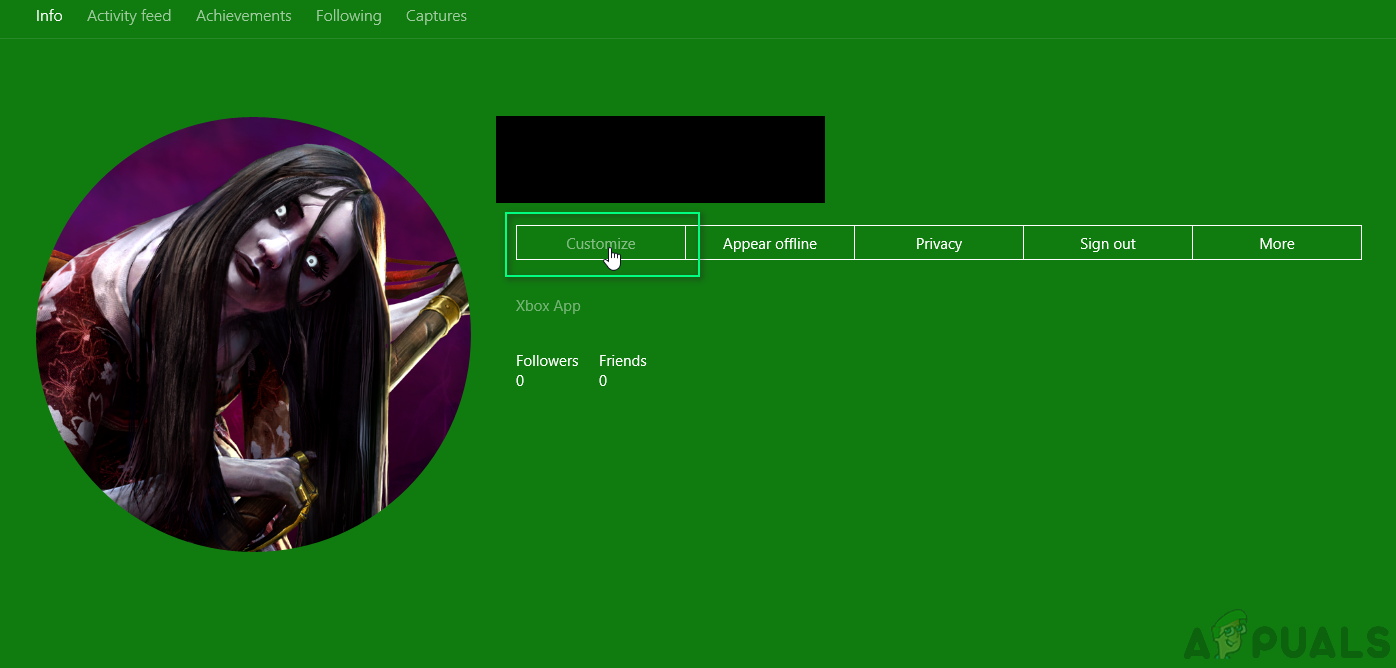Image resolution: width=1396 pixels, height=668 pixels.
Task: Click the Customize button
Action: (x=601, y=243)
